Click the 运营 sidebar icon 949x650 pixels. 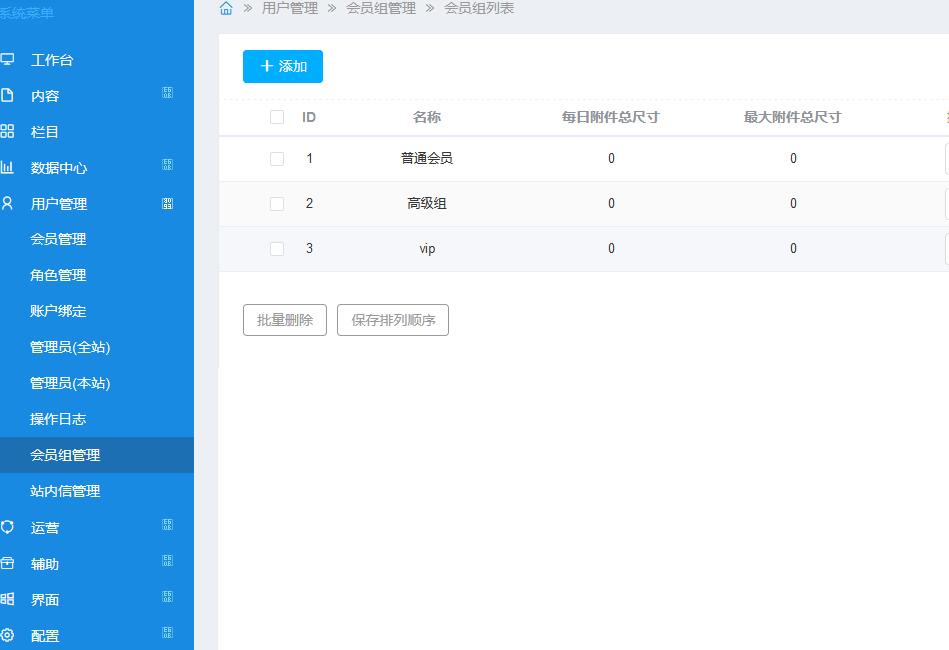8,527
